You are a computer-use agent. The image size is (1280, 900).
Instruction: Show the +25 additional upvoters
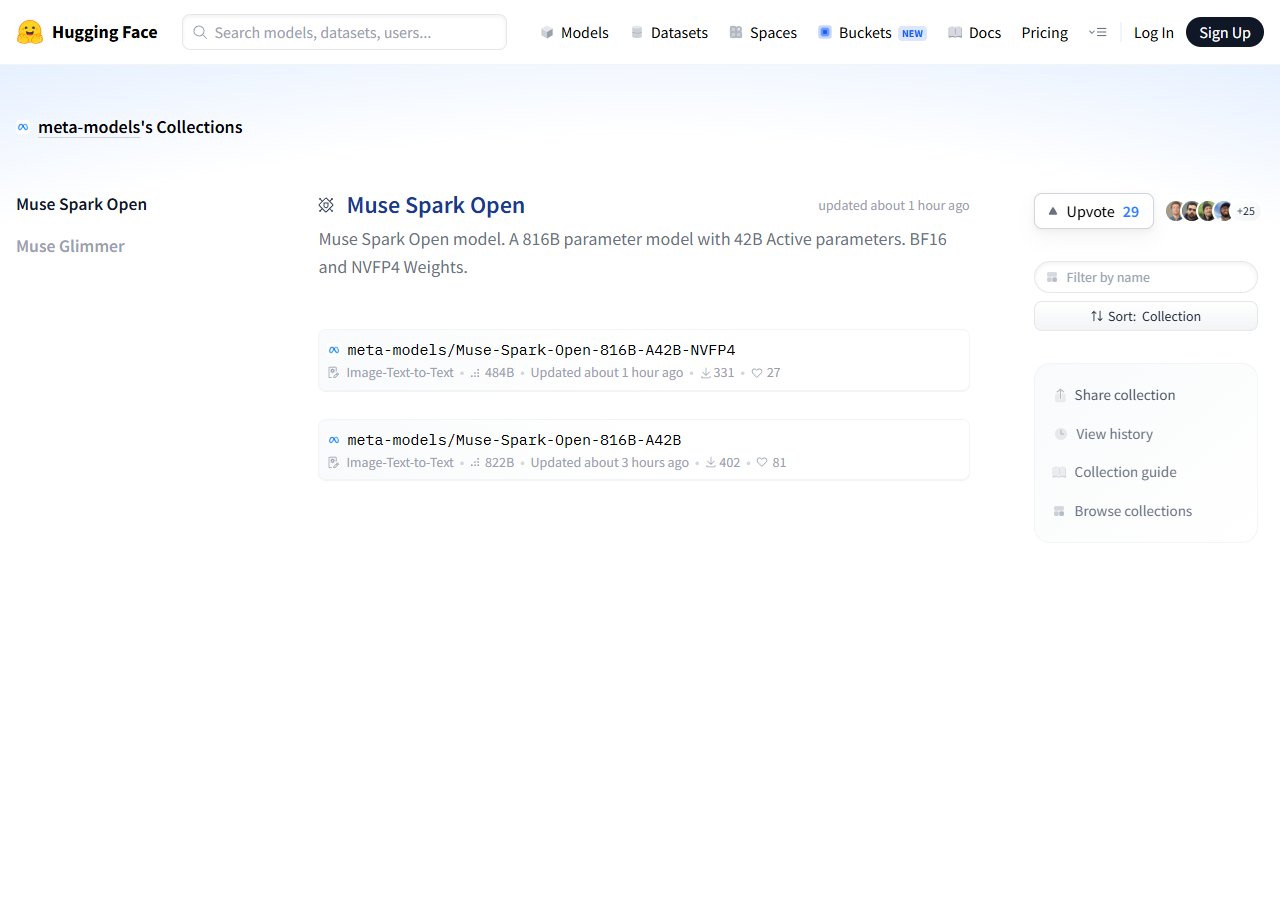1246,211
